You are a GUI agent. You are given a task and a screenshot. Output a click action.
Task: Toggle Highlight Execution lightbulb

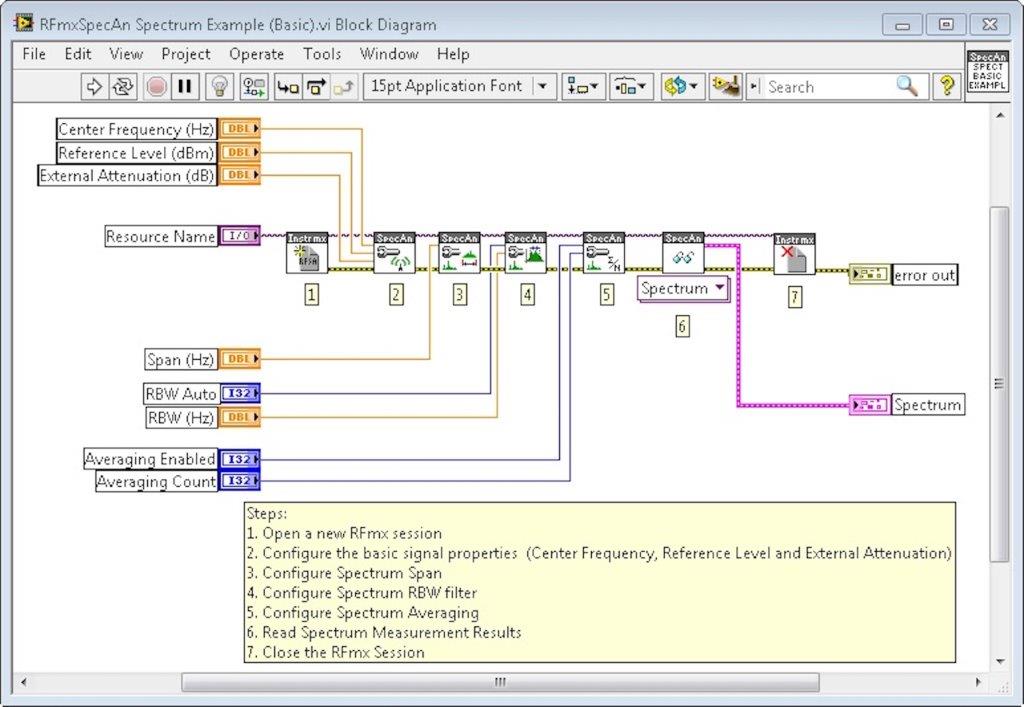click(x=218, y=87)
